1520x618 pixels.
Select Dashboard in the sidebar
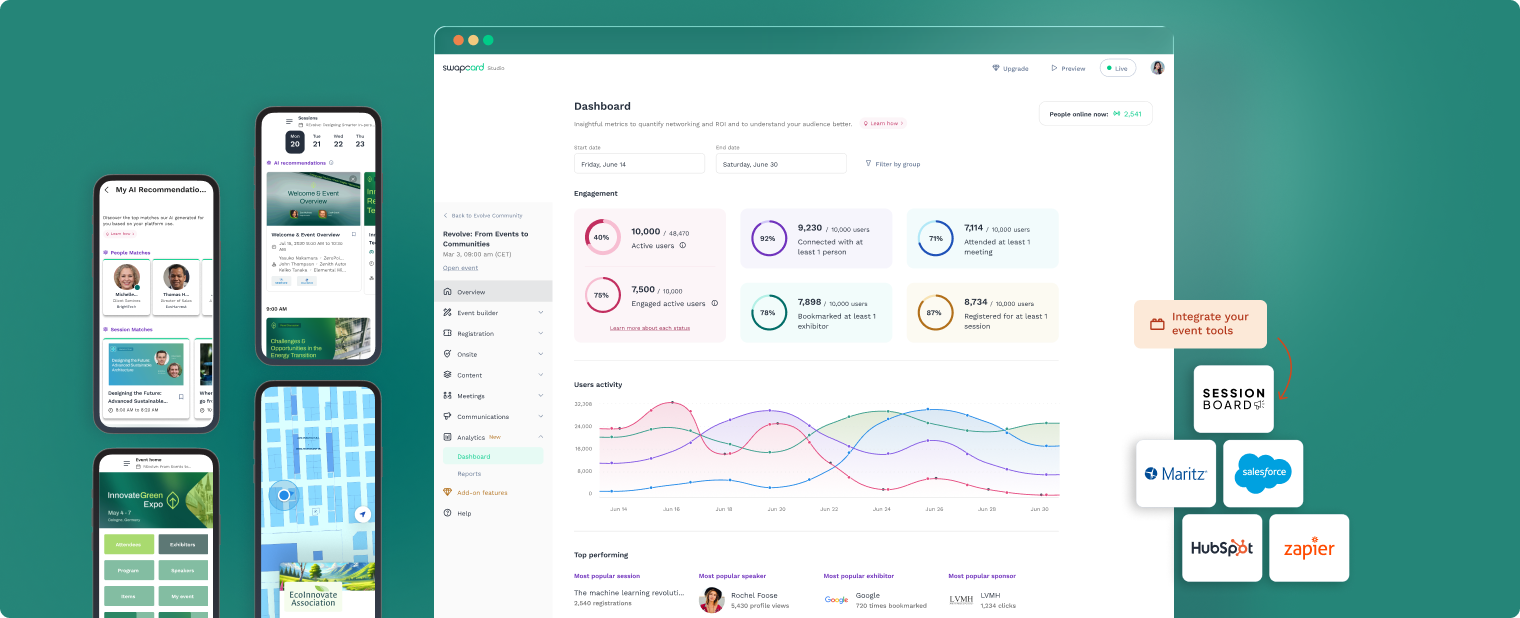pos(472,455)
